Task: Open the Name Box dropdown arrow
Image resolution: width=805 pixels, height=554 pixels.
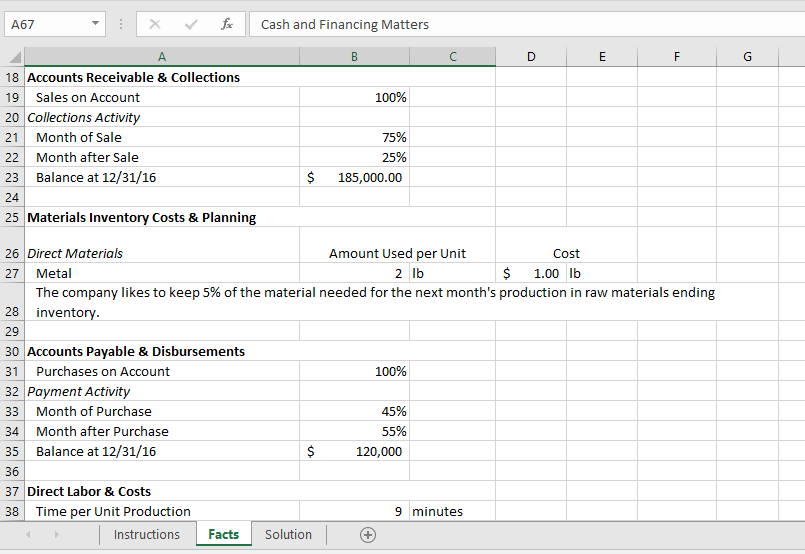Action: (95, 24)
